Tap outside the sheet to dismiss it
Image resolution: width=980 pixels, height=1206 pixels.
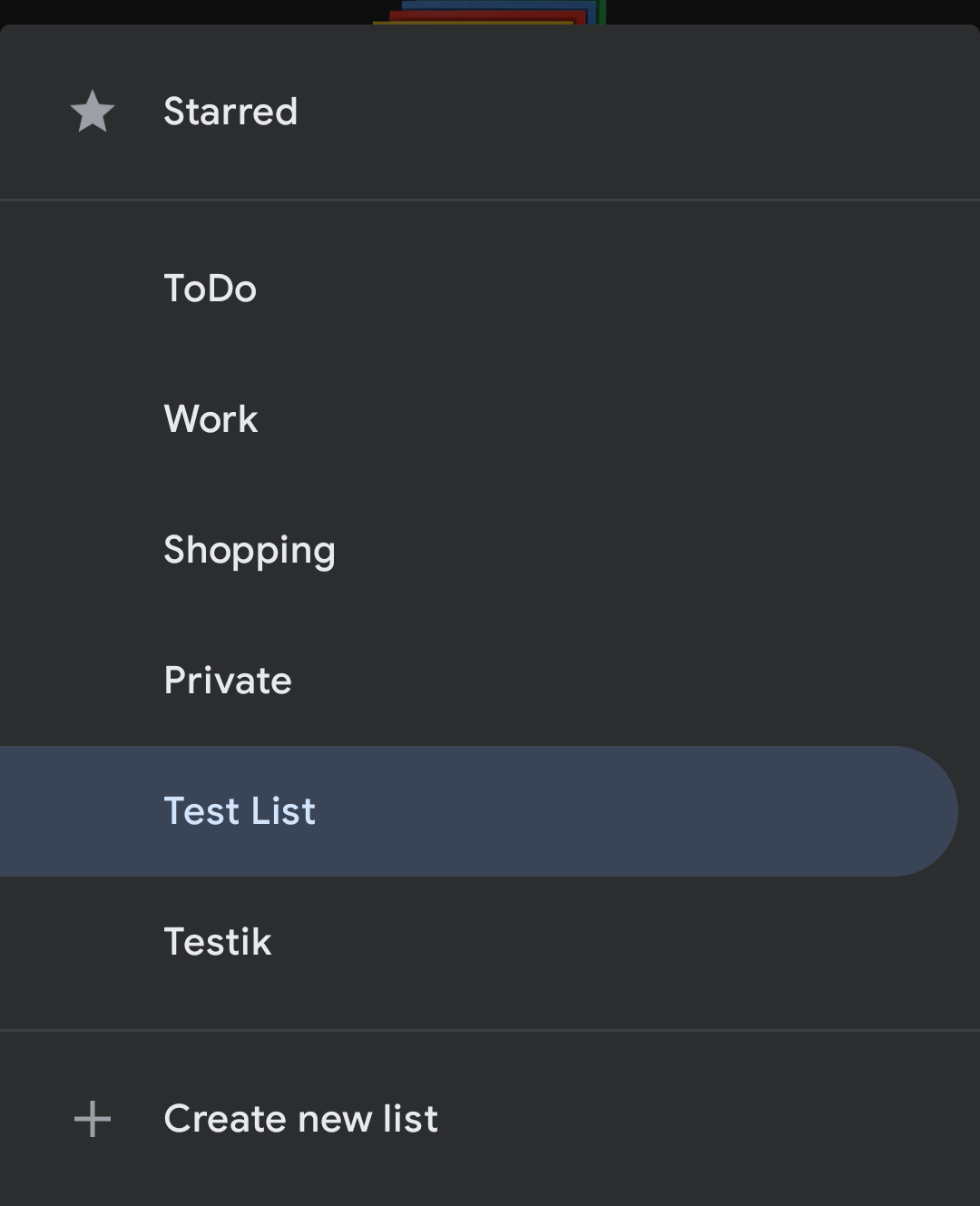tap(136, 11)
